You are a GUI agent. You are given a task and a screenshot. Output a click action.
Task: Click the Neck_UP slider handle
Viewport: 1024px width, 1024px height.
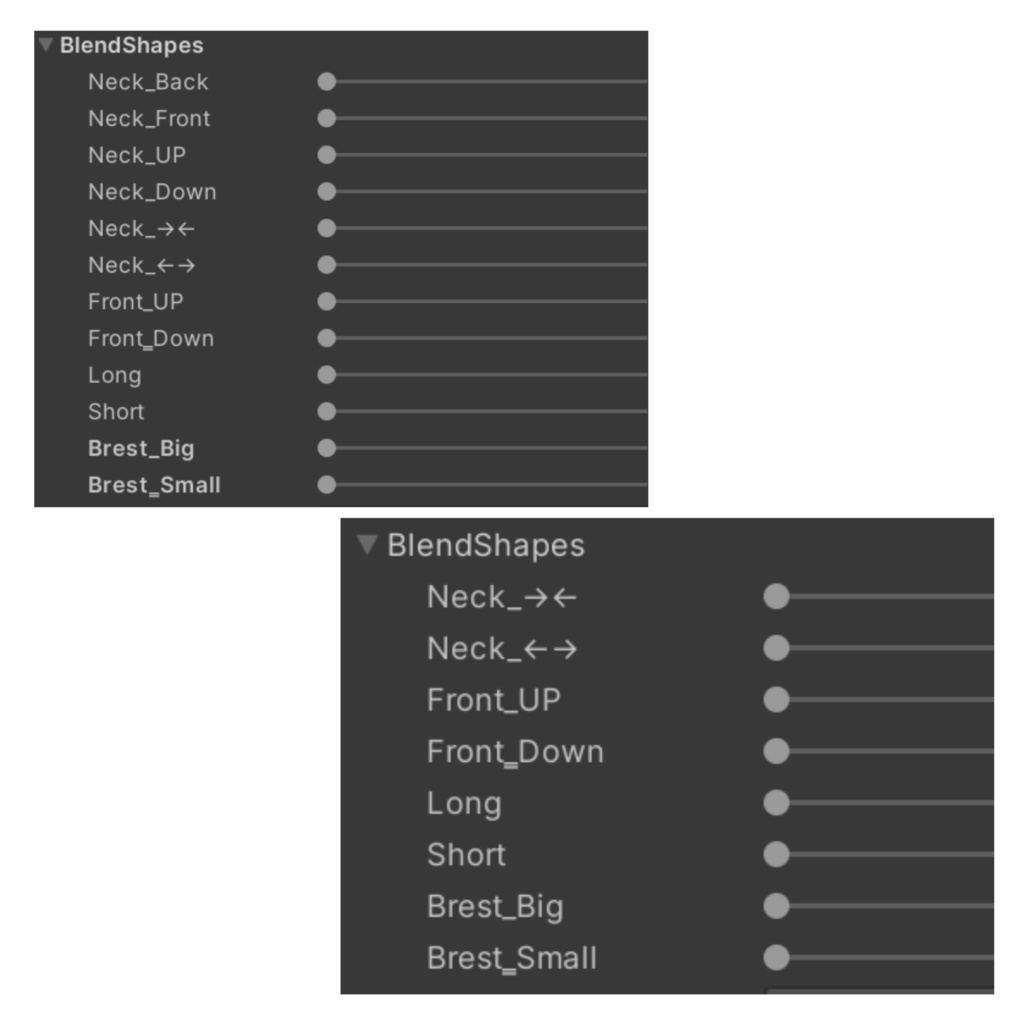[x=327, y=155]
